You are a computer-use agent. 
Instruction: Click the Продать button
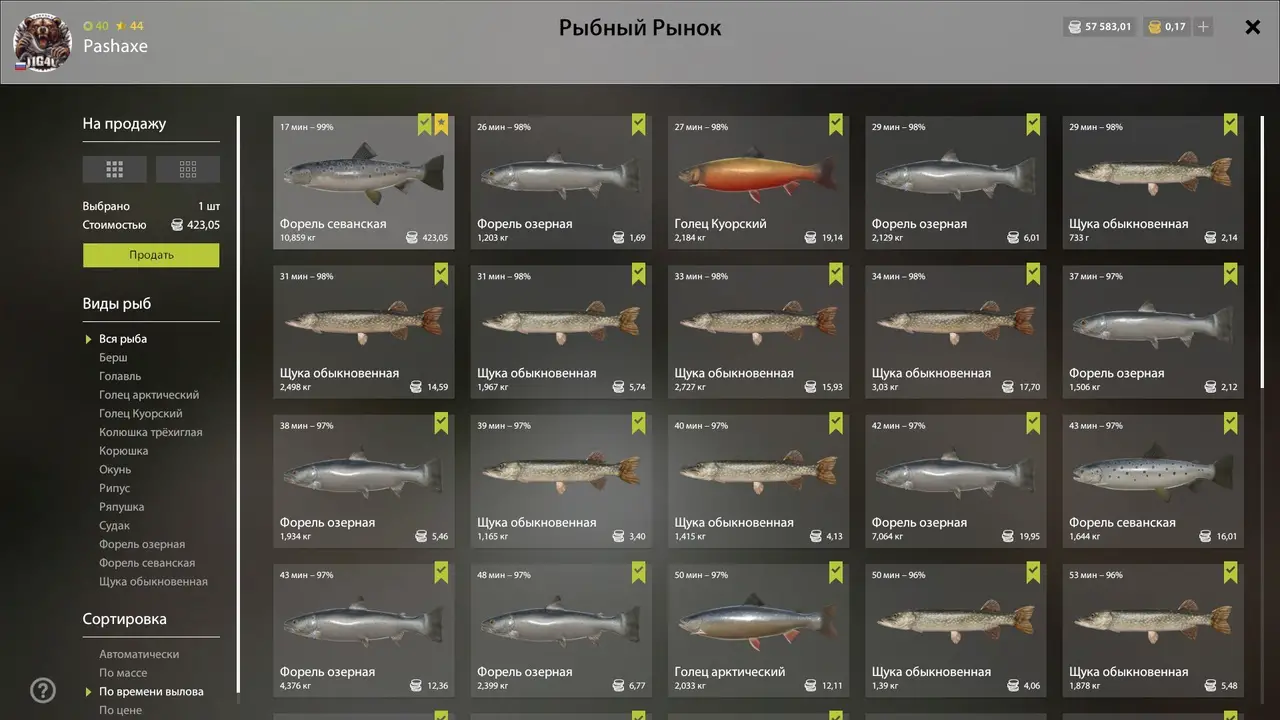pos(151,255)
